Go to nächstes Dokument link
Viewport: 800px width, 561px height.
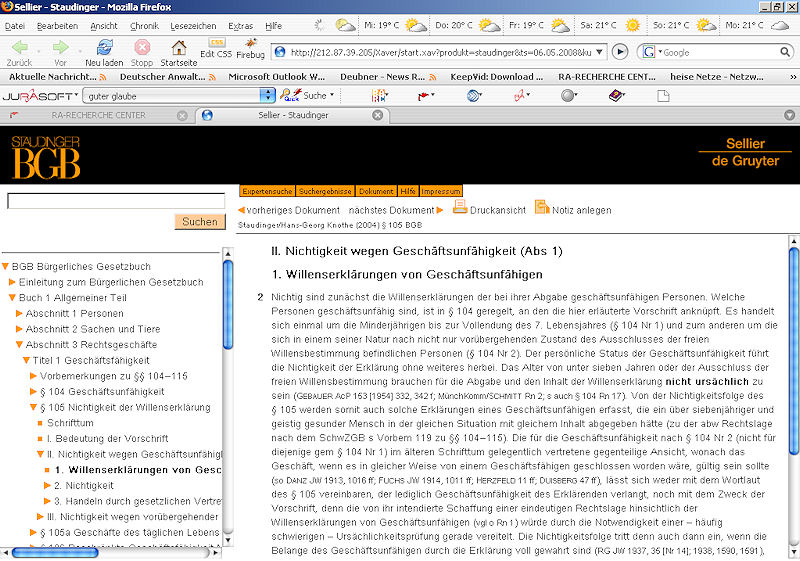pyautogui.click(x=391, y=210)
